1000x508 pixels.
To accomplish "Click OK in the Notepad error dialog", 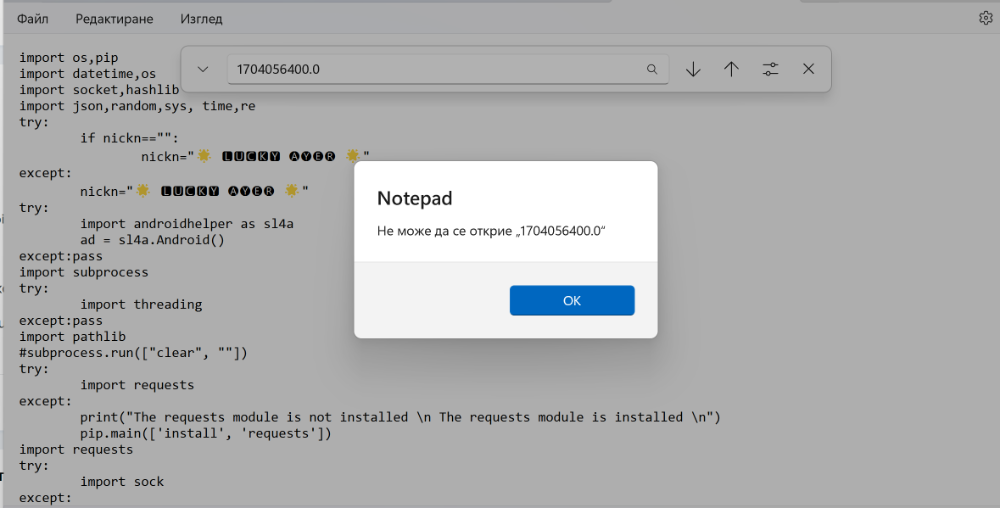I will [571, 300].
